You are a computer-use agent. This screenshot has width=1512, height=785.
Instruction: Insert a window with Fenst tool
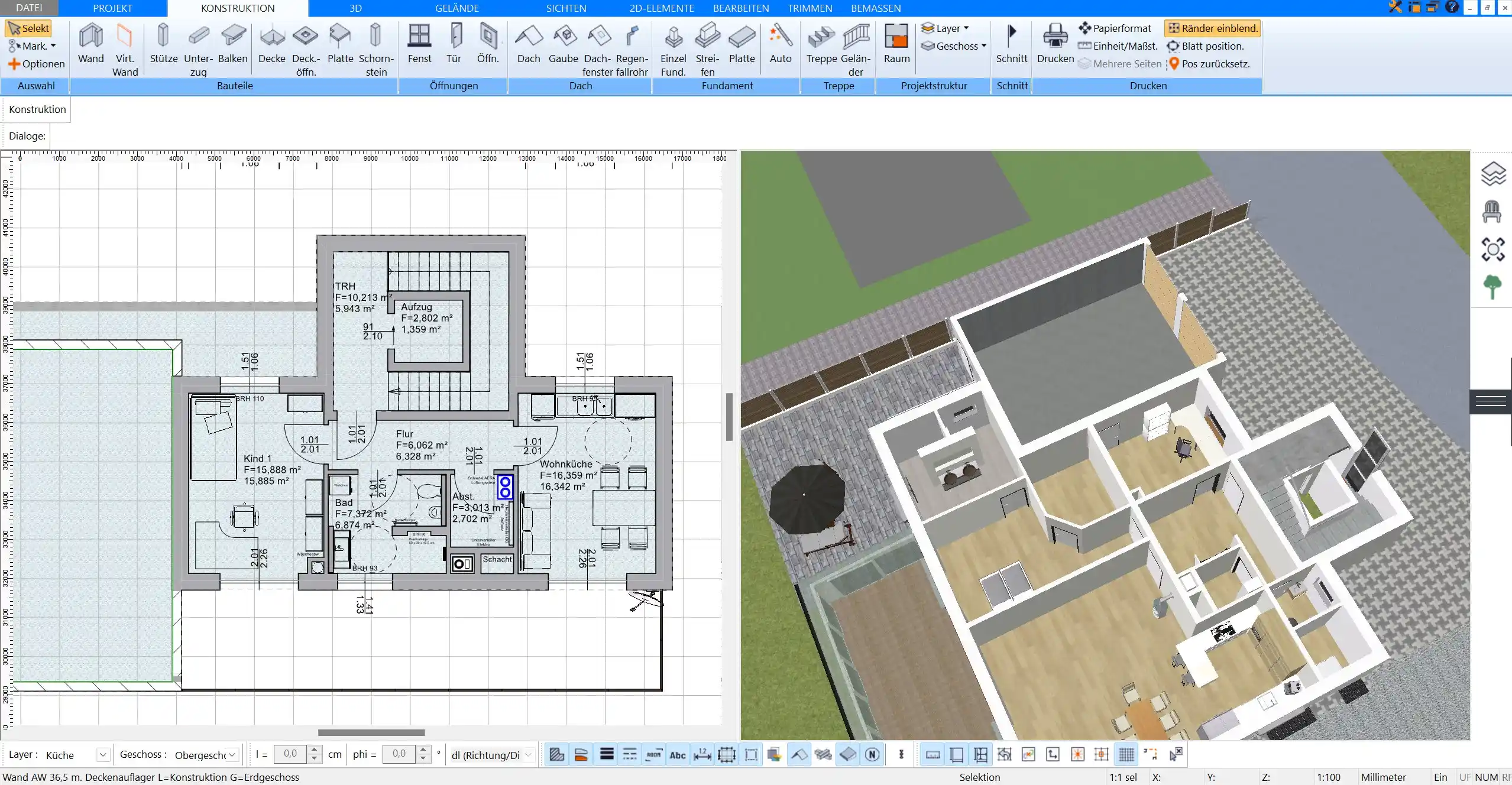[419, 44]
